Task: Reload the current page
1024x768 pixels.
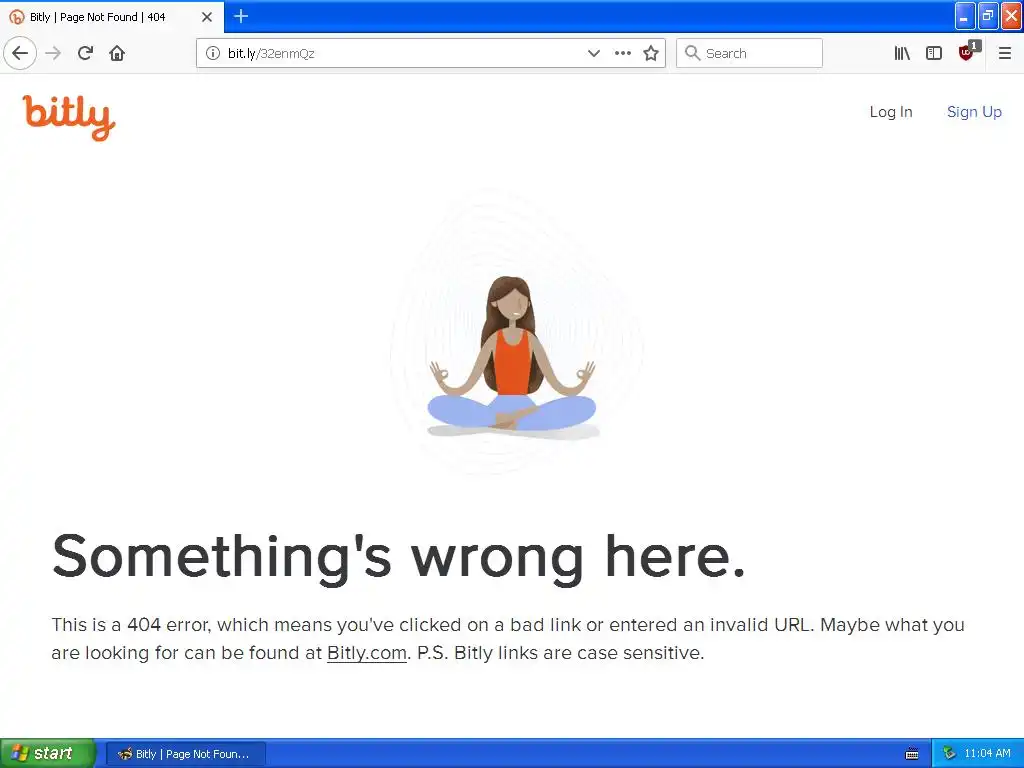Action: [x=86, y=53]
